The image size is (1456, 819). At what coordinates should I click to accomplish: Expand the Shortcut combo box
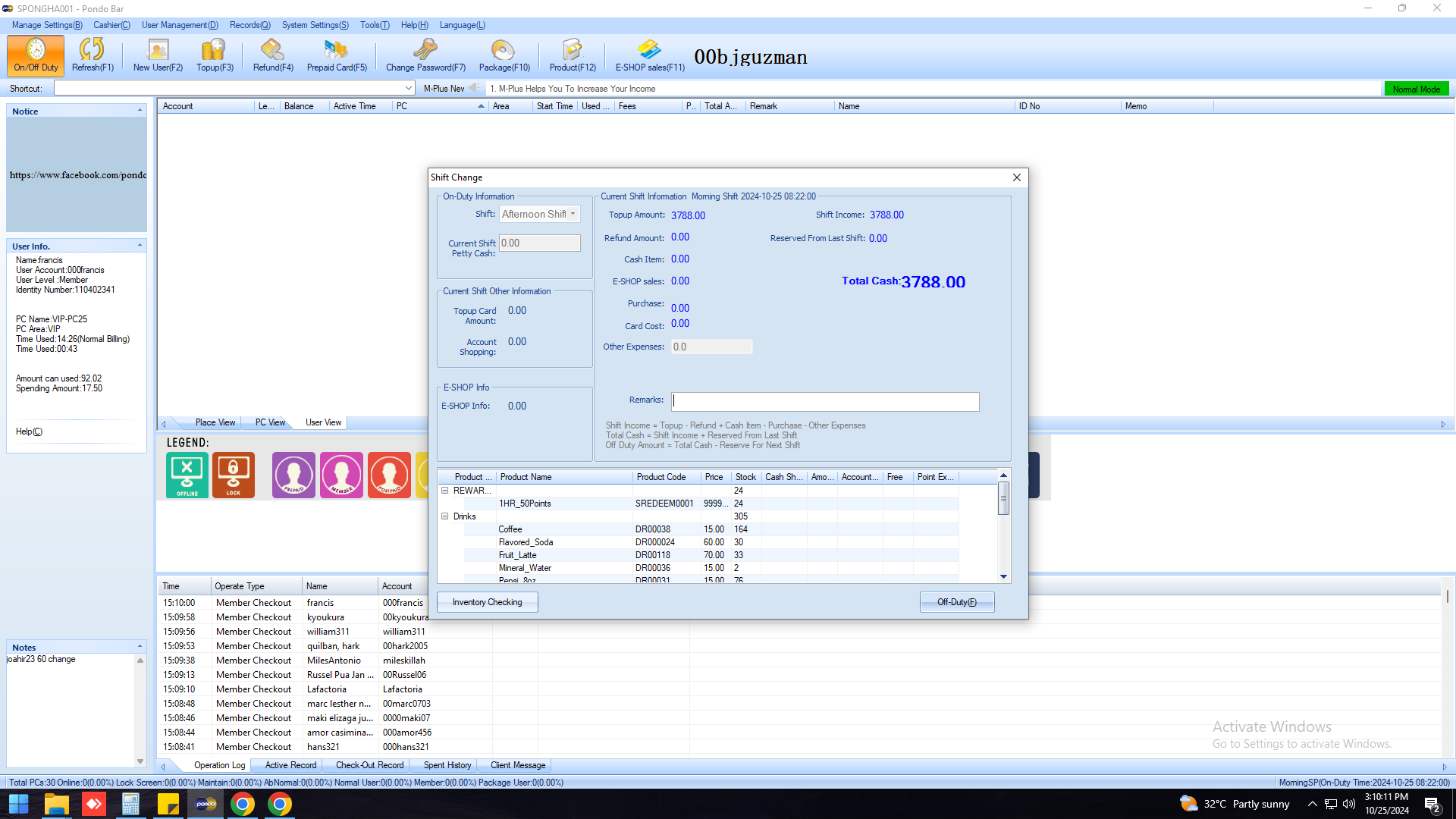[x=409, y=89]
